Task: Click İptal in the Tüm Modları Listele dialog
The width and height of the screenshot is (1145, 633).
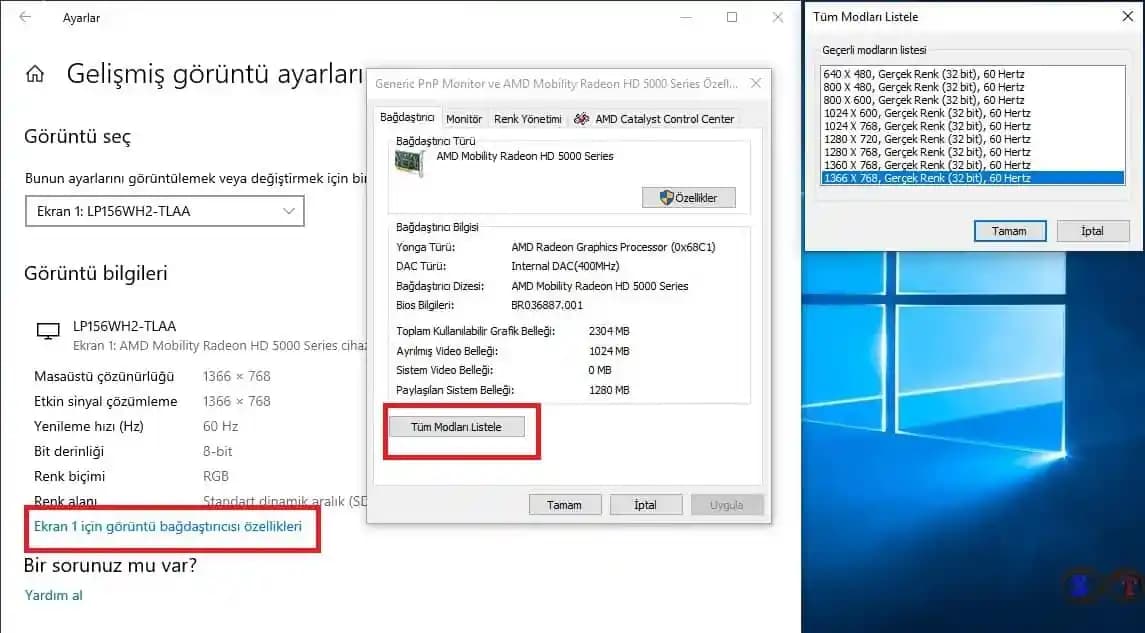Action: 1093,231
